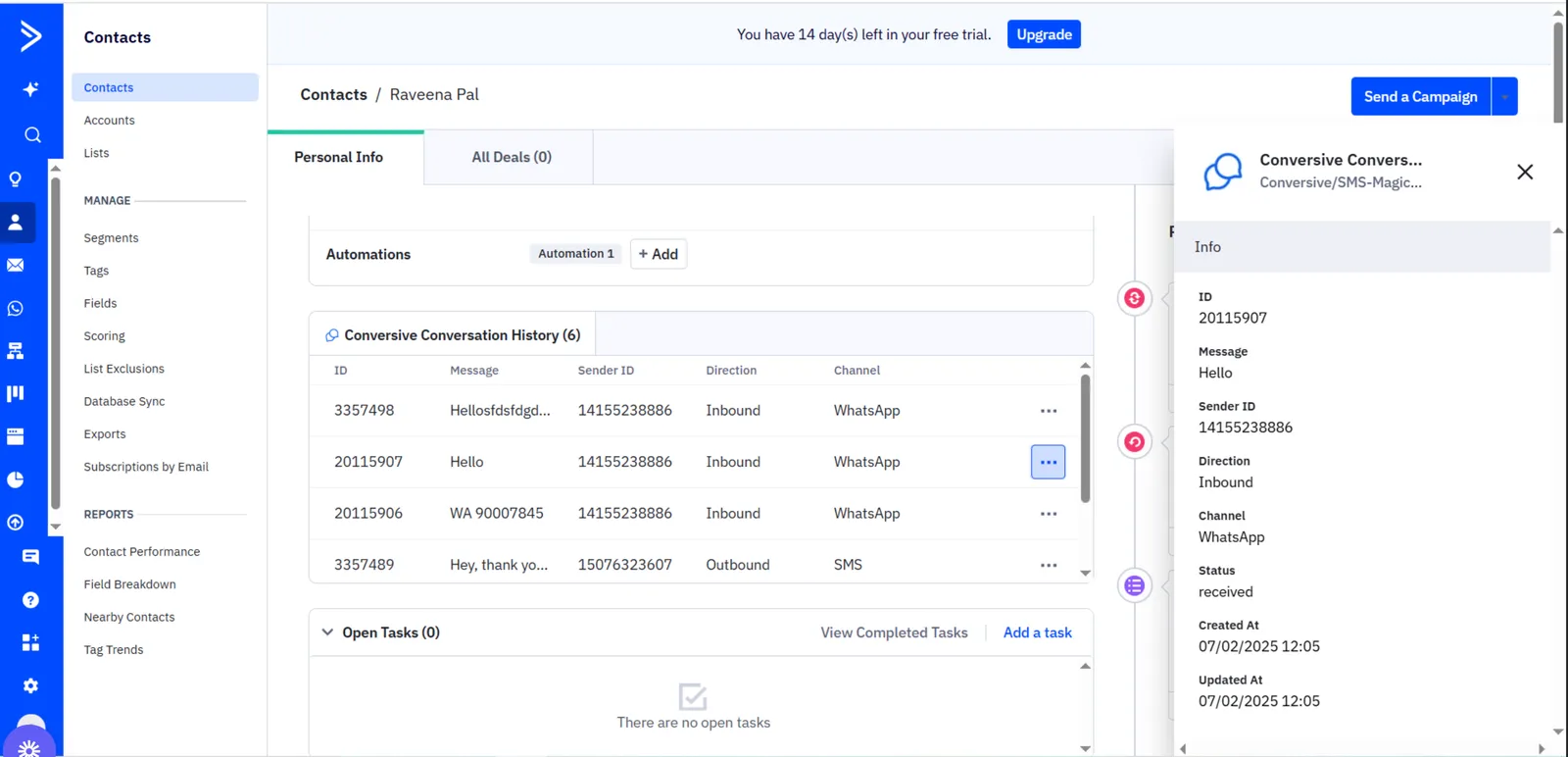Go back via the Contacts breadcrumb
The image size is (1568, 757).
333,94
